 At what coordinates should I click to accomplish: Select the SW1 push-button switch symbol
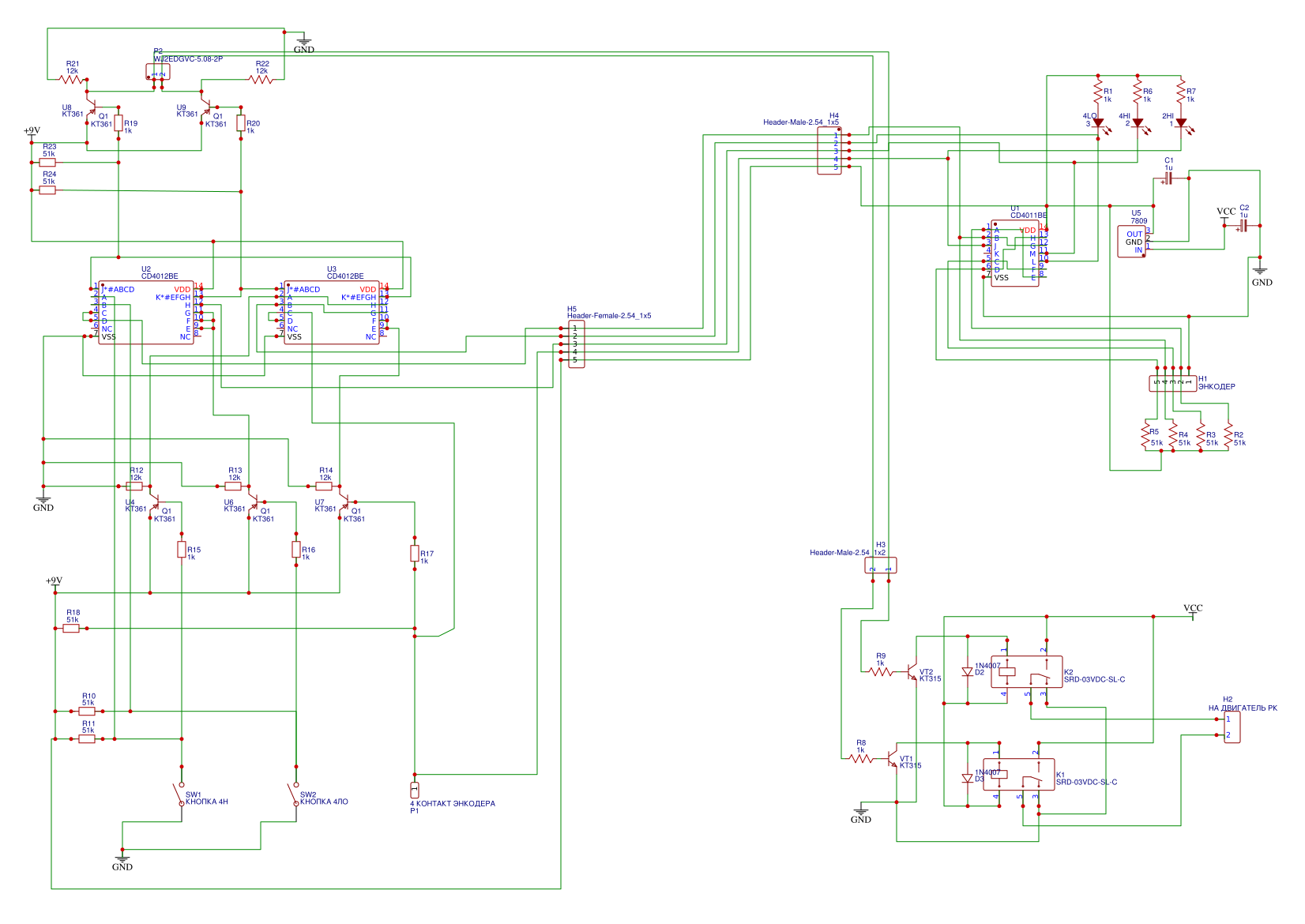click(179, 794)
